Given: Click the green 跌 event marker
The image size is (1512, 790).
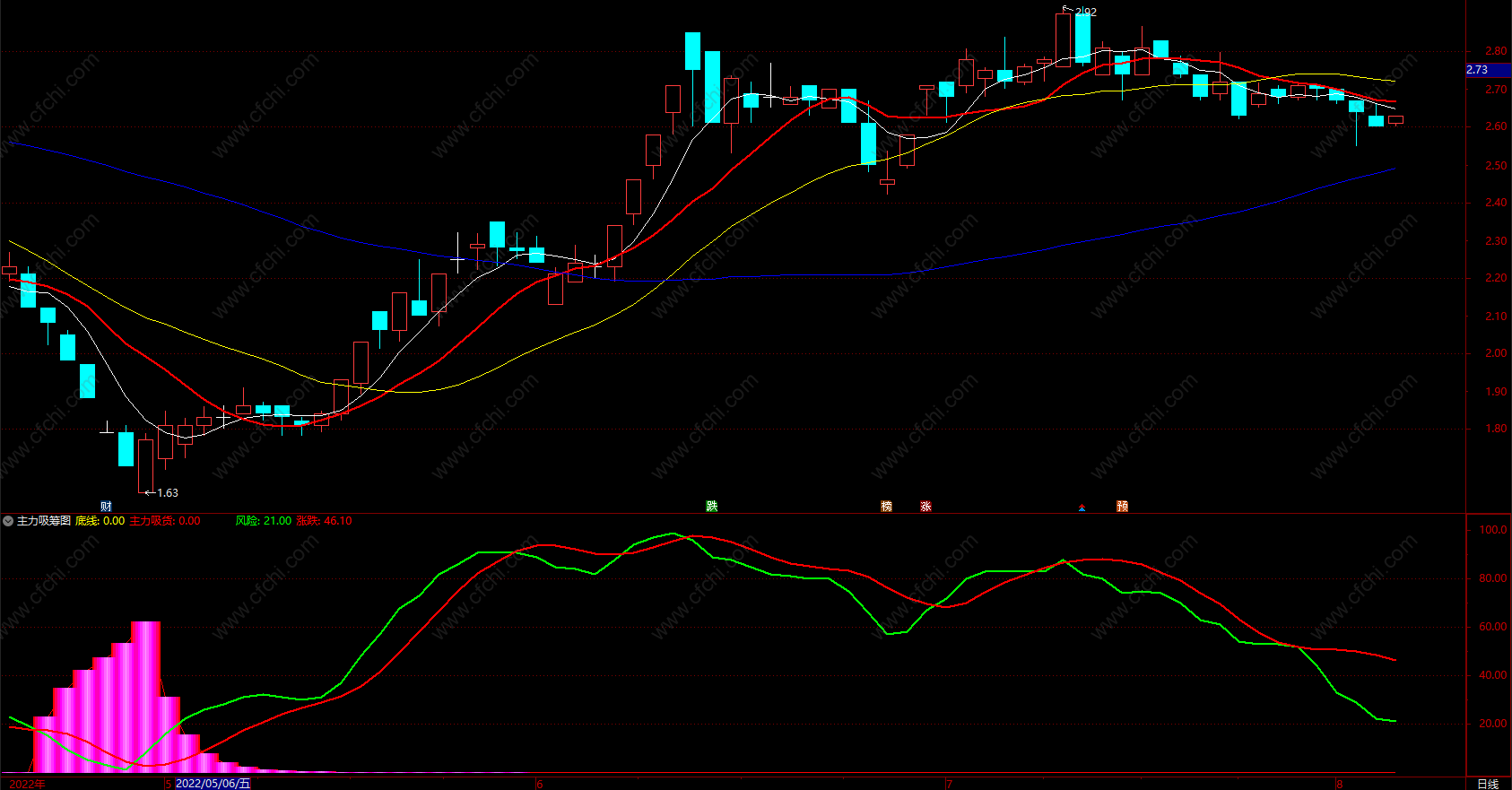Looking at the screenshot, I should tap(711, 507).
